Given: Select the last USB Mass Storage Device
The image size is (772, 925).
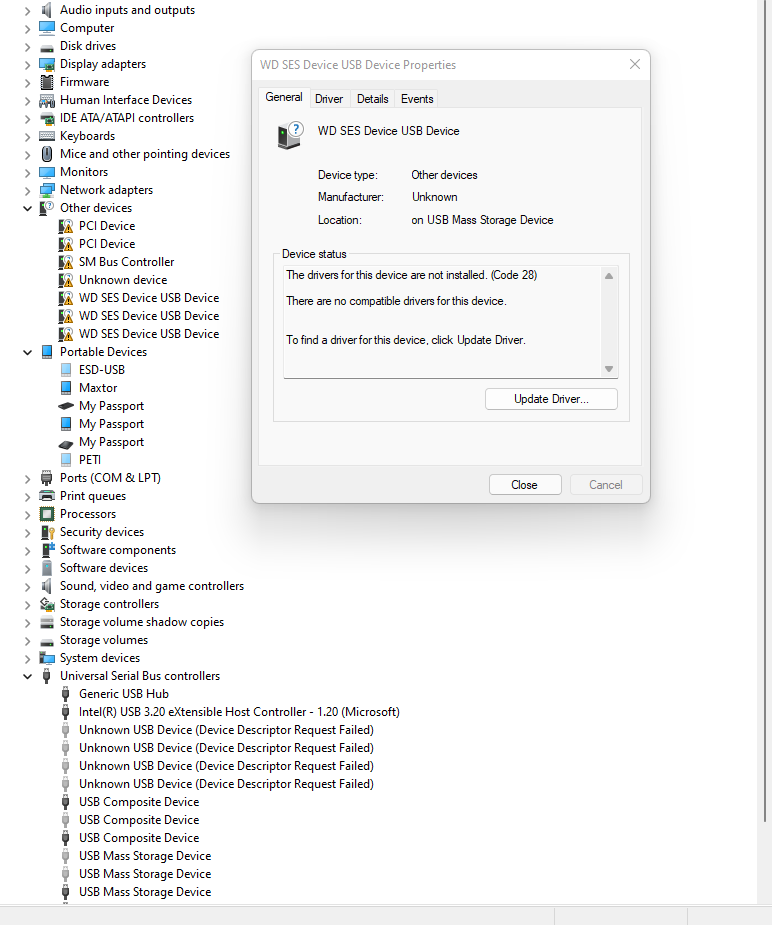Looking at the screenshot, I should (x=144, y=892).
